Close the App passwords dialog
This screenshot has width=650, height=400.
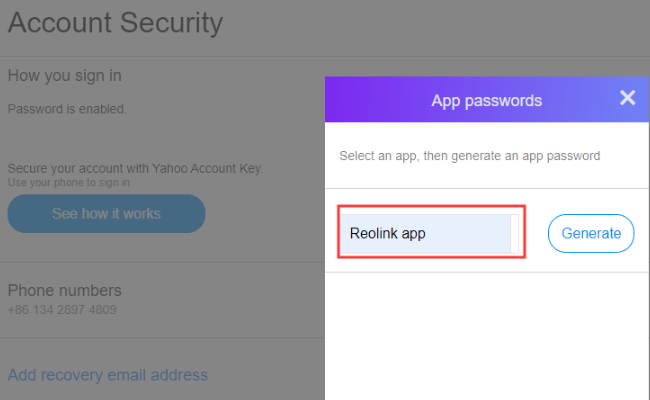627,98
